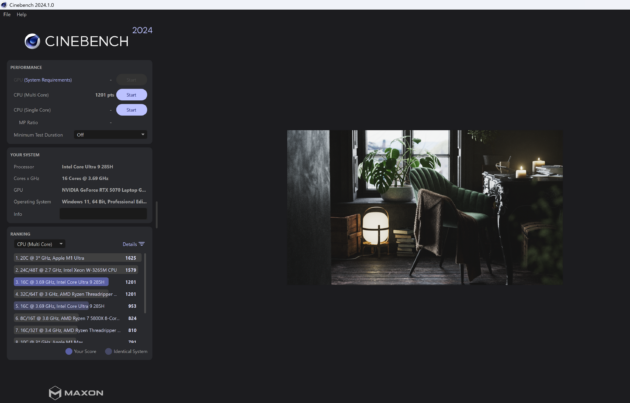Click the Your Score legend dot
Screen dimensions: 630x403
click(69, 351)
